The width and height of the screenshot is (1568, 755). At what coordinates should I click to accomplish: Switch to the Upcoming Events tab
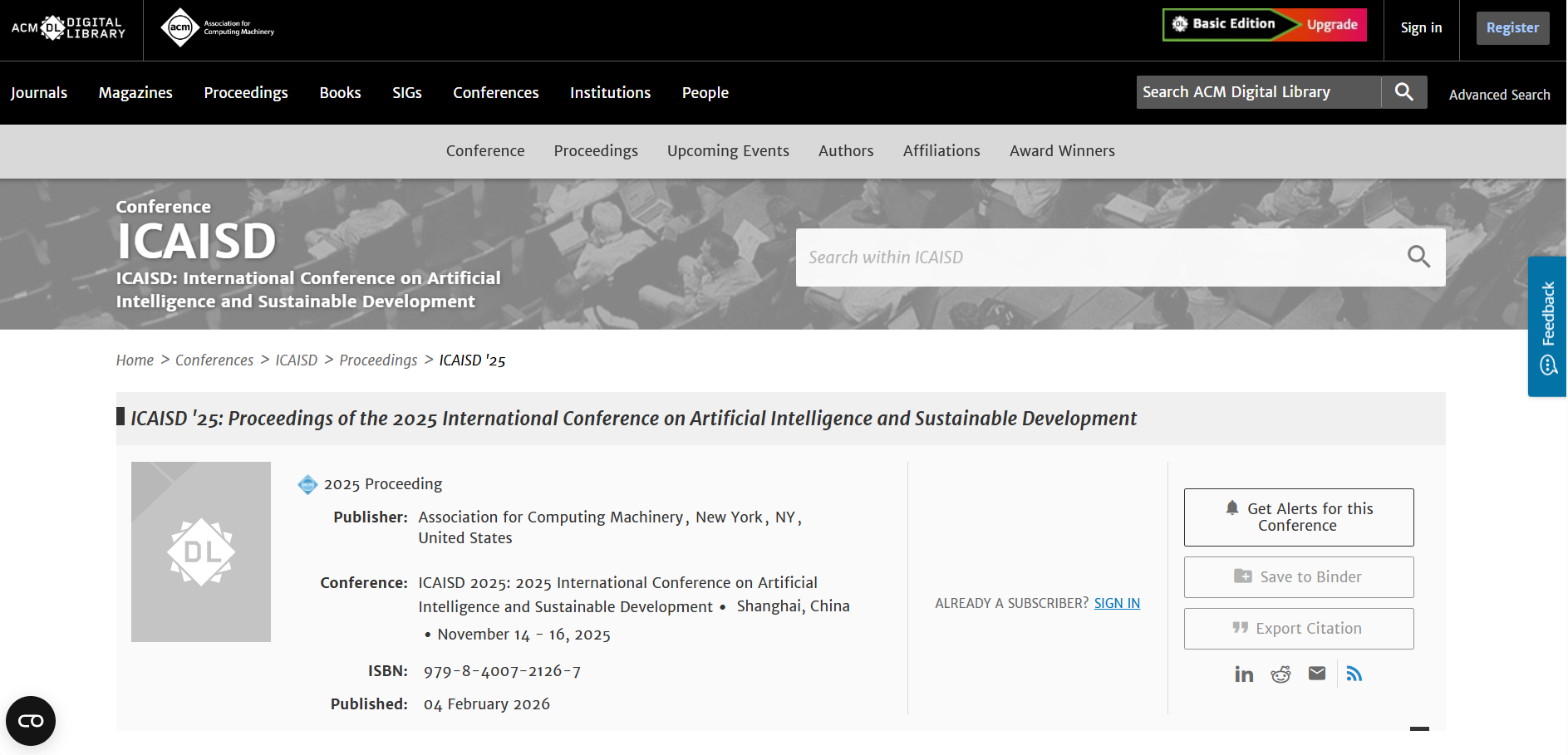pyautogui.click(x=728, y=151)
